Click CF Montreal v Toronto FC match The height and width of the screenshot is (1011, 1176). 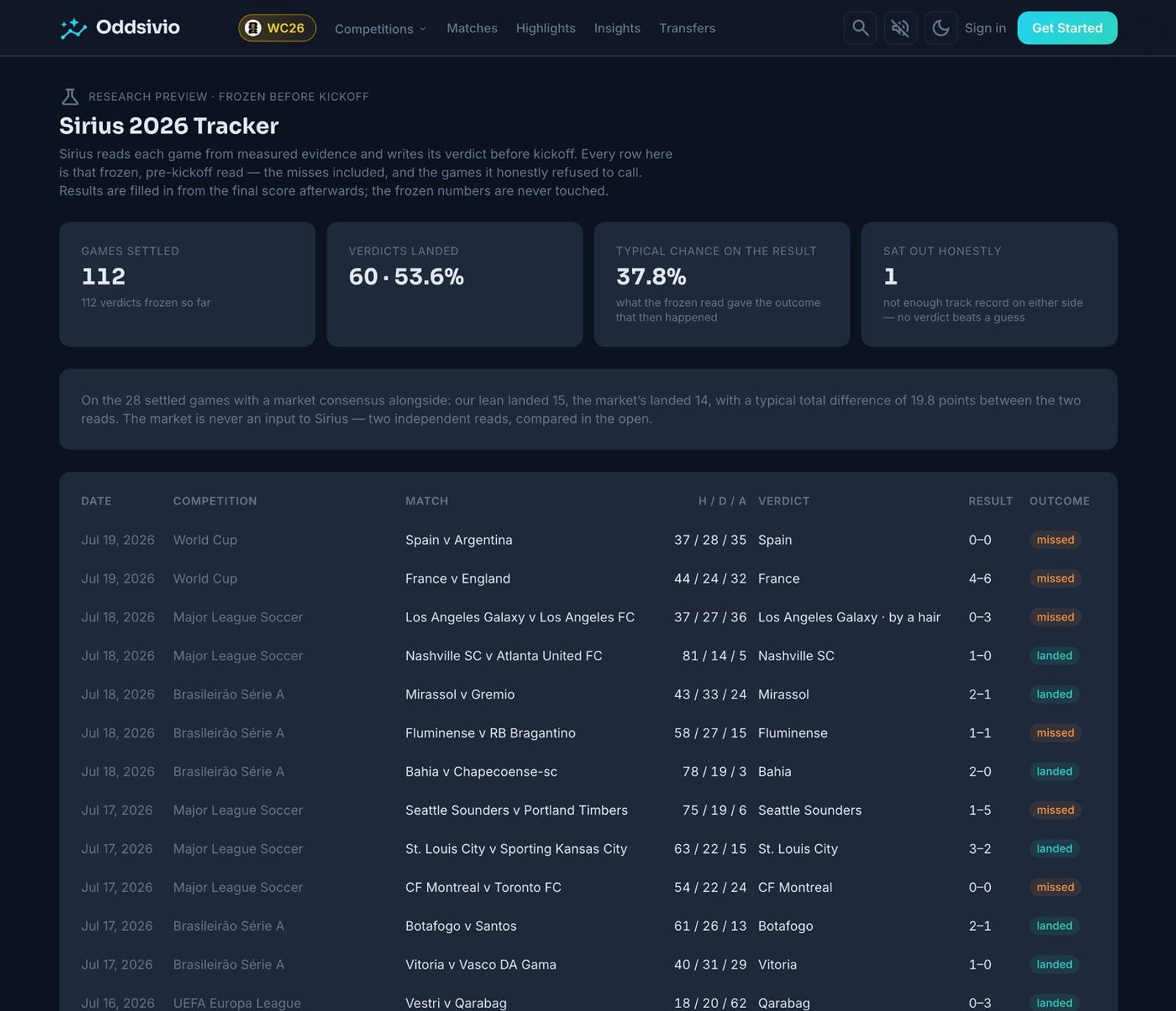click(x=483, y=887)
